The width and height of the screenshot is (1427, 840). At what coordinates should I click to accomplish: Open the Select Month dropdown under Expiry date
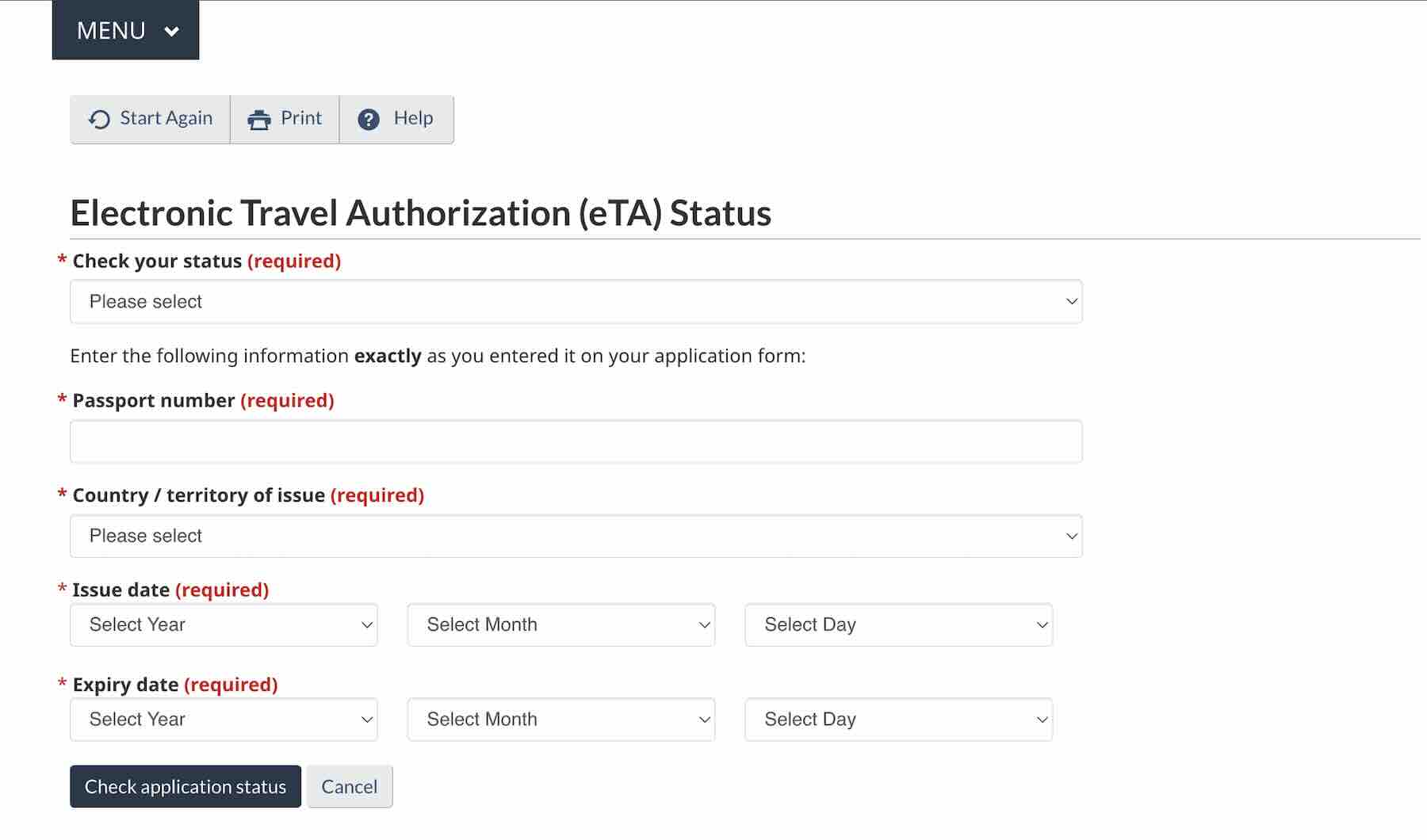coord(560,720)
